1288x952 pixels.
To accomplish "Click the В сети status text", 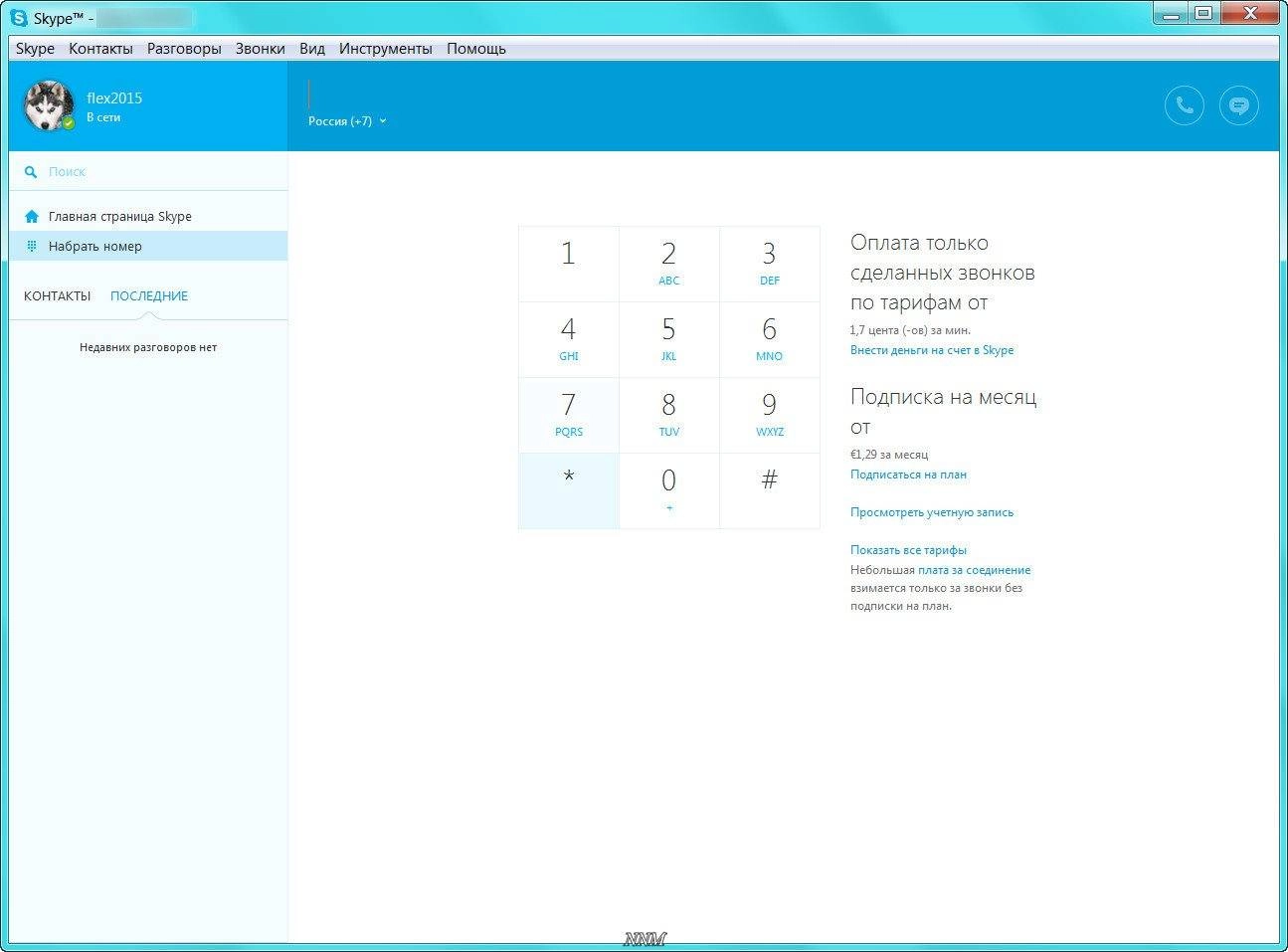I will click(x=103, y=117).
